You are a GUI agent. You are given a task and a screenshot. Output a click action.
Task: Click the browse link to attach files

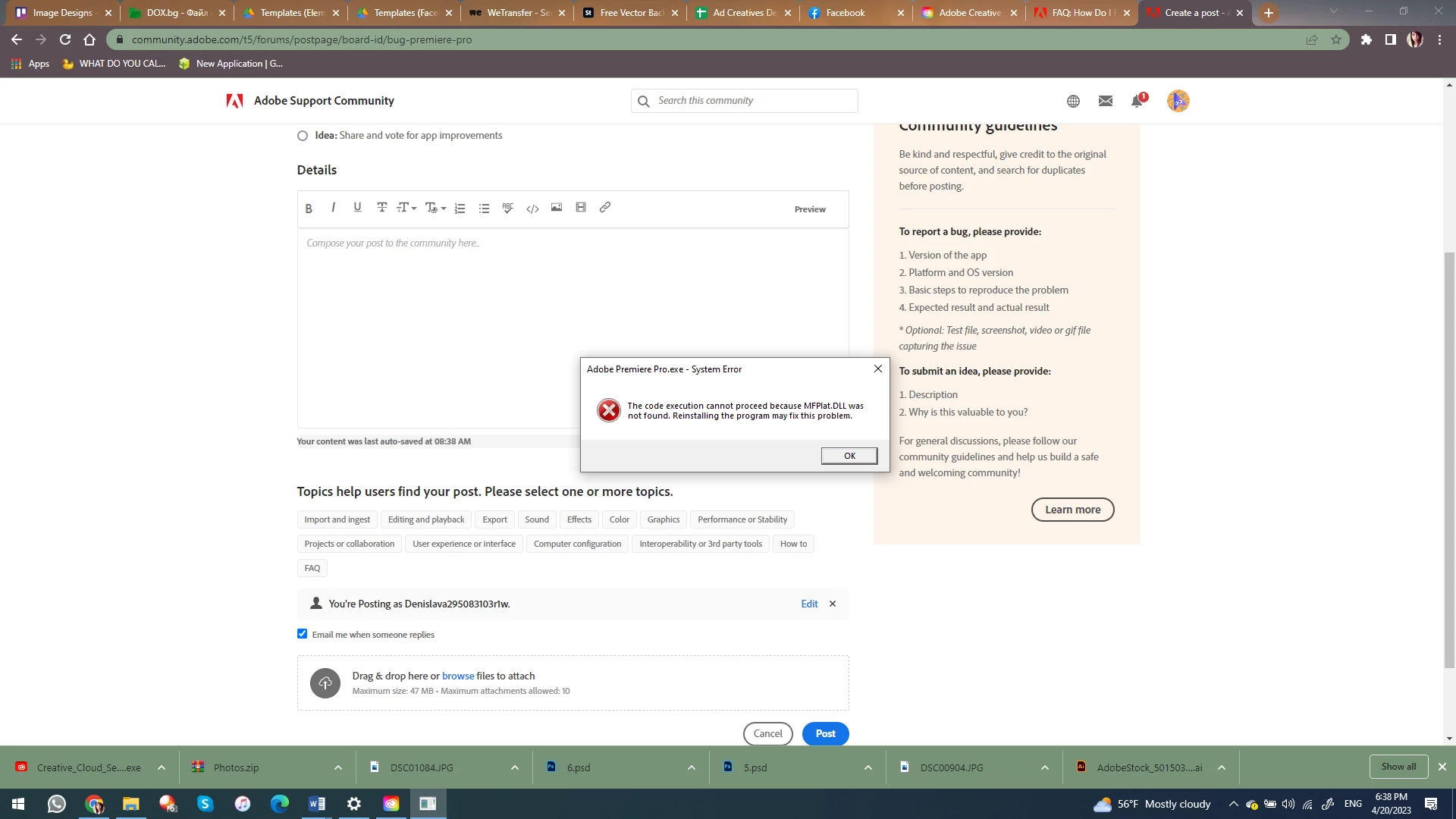tap(458, 676)
